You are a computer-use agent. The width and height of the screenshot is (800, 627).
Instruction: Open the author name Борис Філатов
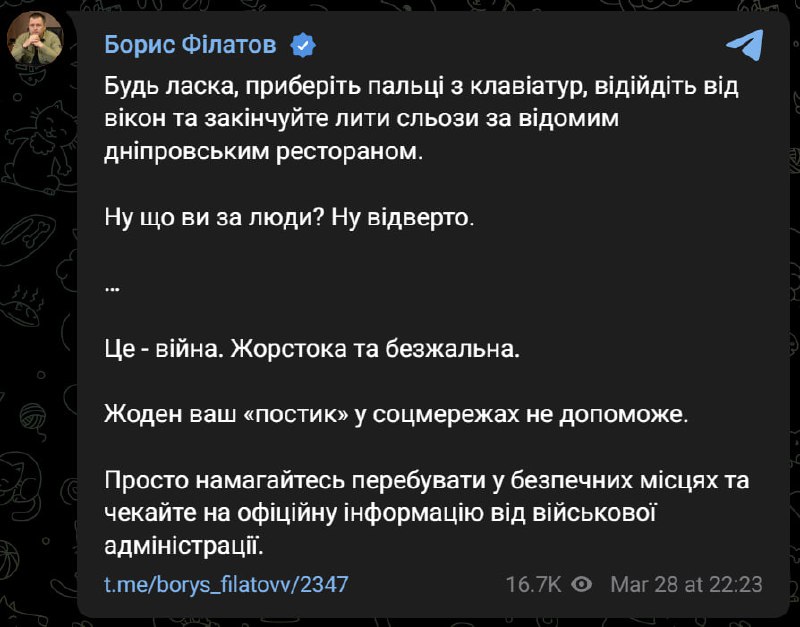coord(191,45)
